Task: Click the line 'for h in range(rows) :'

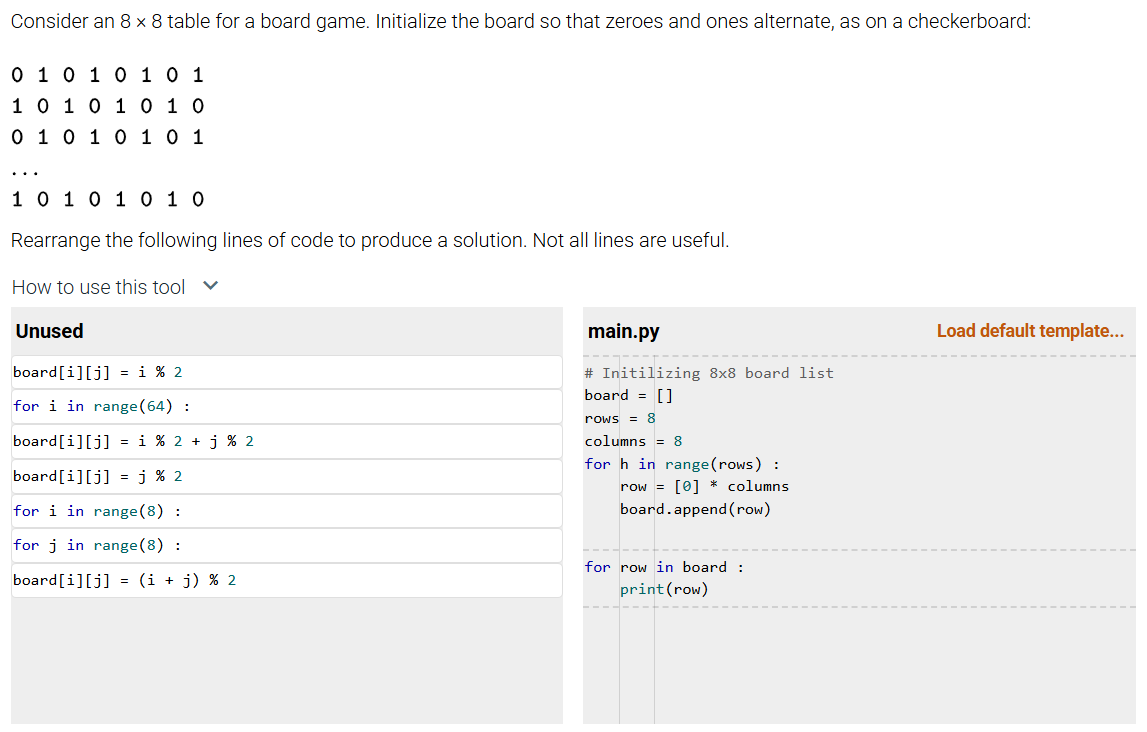Action: point(682,464)
